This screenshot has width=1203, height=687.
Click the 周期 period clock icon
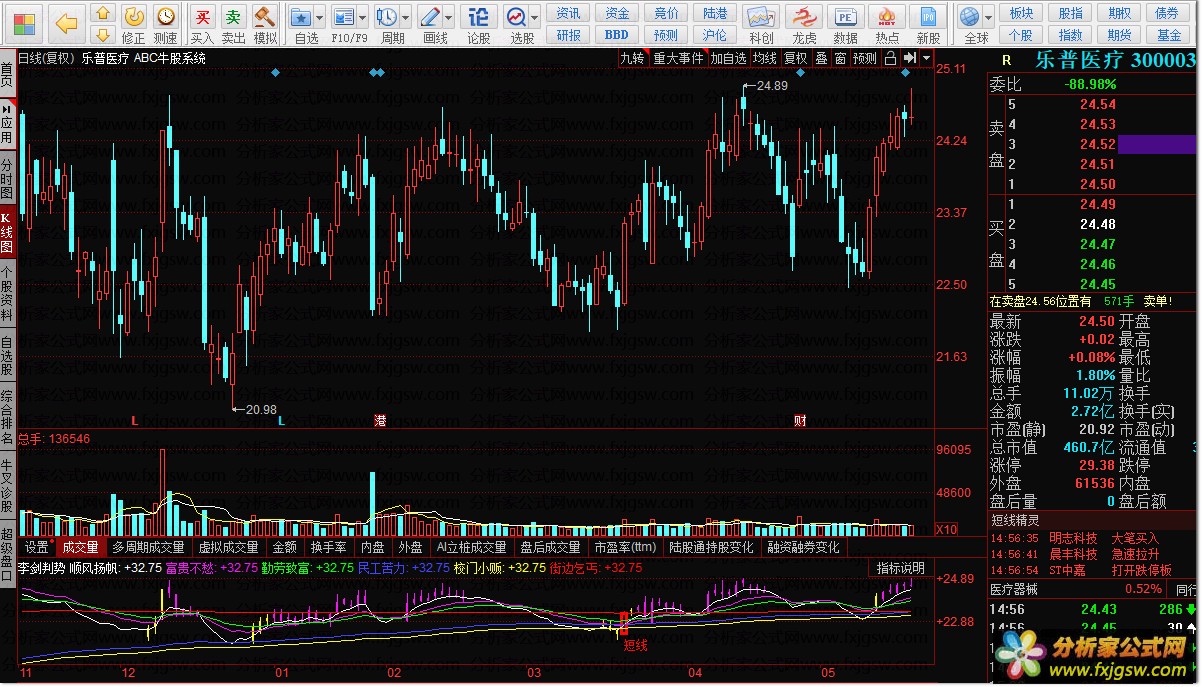point(386,17)
